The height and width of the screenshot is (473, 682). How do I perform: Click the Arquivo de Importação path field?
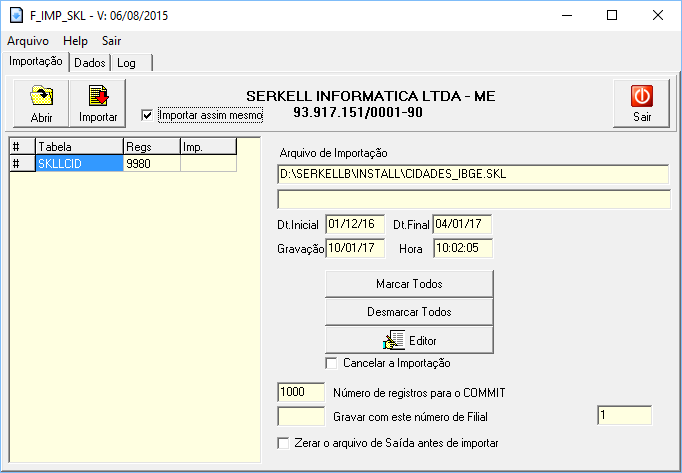pos(473,174)
